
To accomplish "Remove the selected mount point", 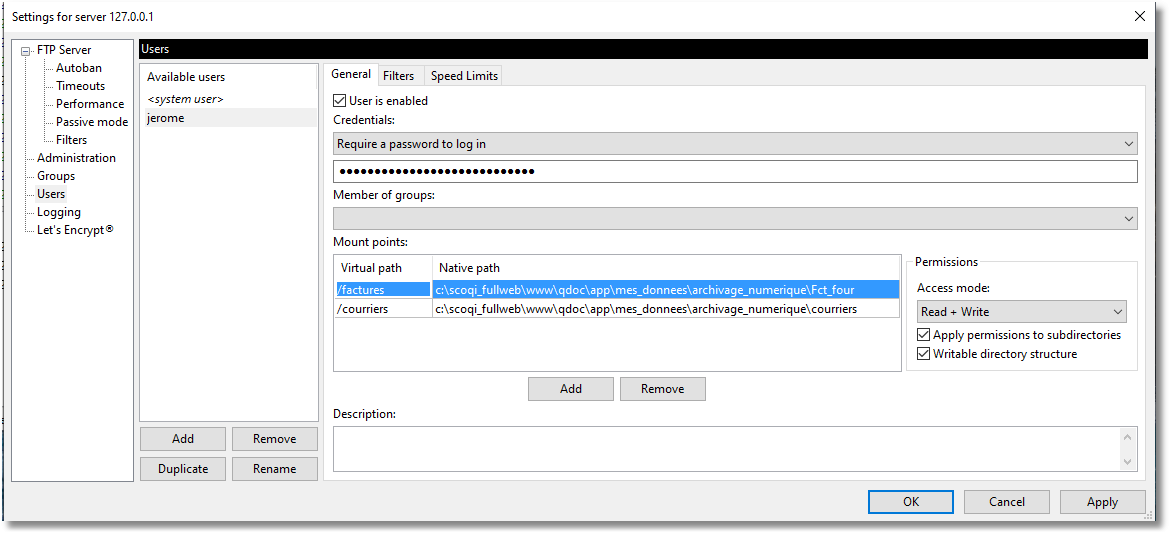I will [662, 389].
